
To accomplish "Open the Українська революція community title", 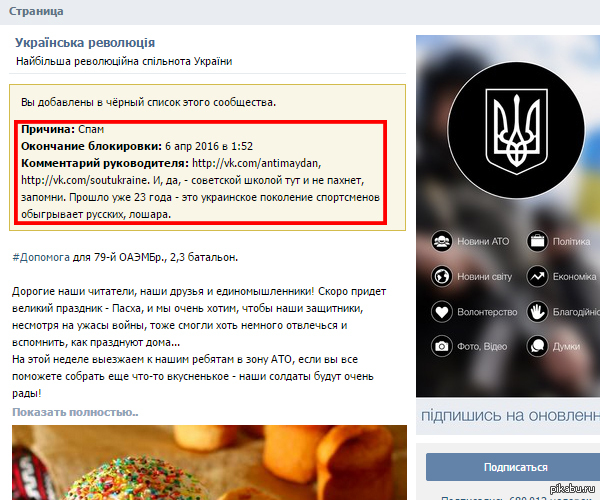I will click(85, 43).
